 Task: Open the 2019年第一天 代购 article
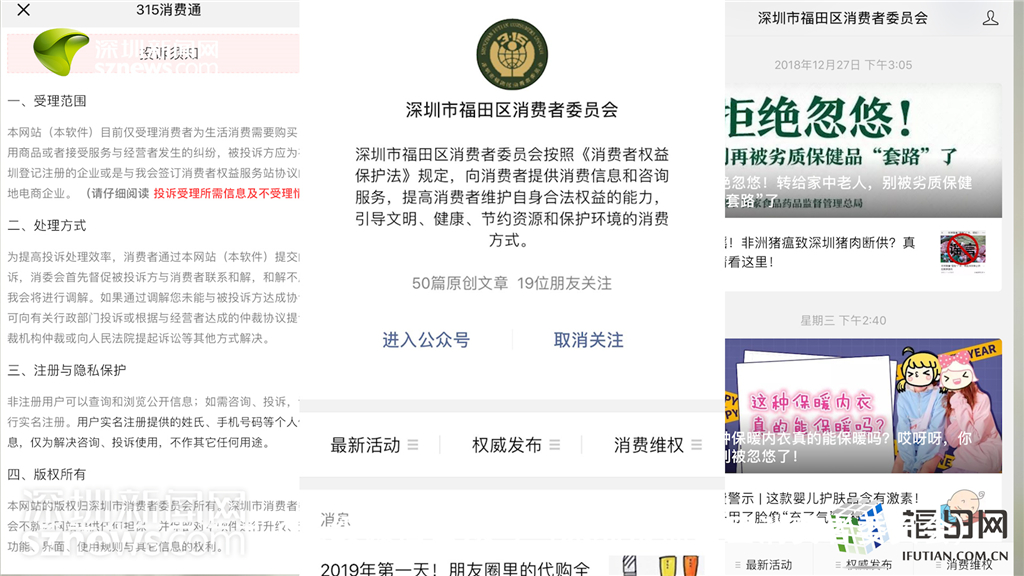click(456, 567)
